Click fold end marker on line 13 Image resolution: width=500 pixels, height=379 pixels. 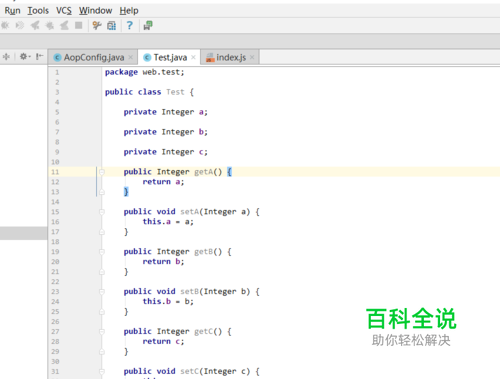coord(102,192)
